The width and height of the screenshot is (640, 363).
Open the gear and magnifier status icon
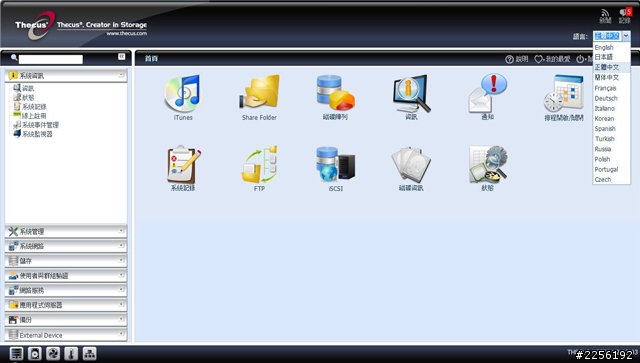488,164
